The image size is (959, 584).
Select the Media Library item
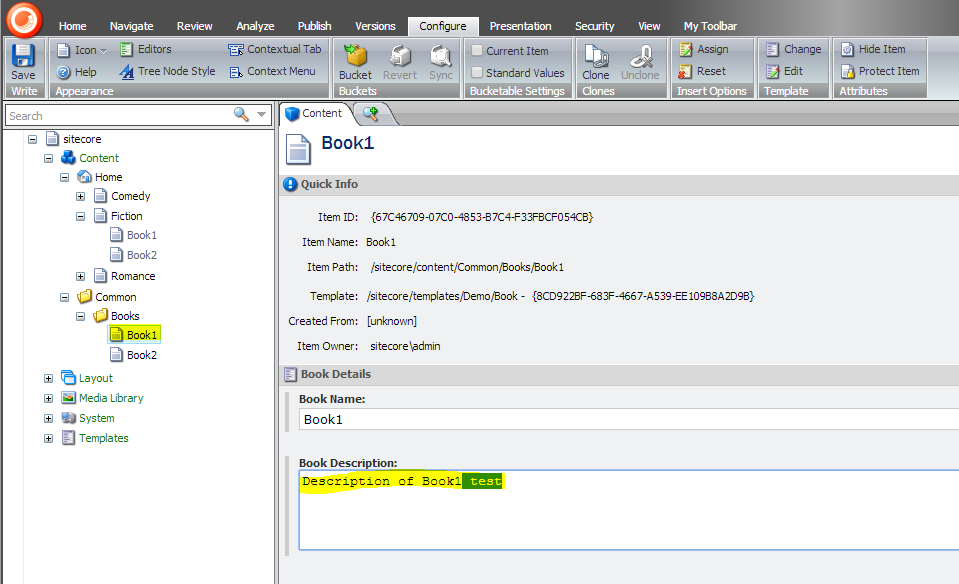pyautogui.click(x=103, y=398)
